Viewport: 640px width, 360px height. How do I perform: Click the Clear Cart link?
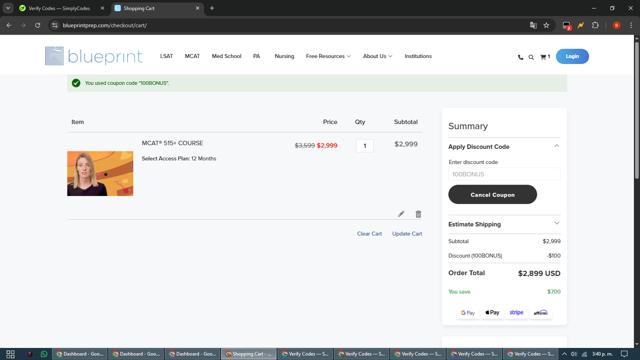[369, 234]
